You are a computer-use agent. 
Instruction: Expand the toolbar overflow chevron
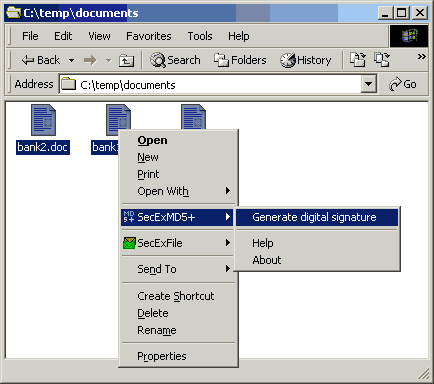pos(421,56)
